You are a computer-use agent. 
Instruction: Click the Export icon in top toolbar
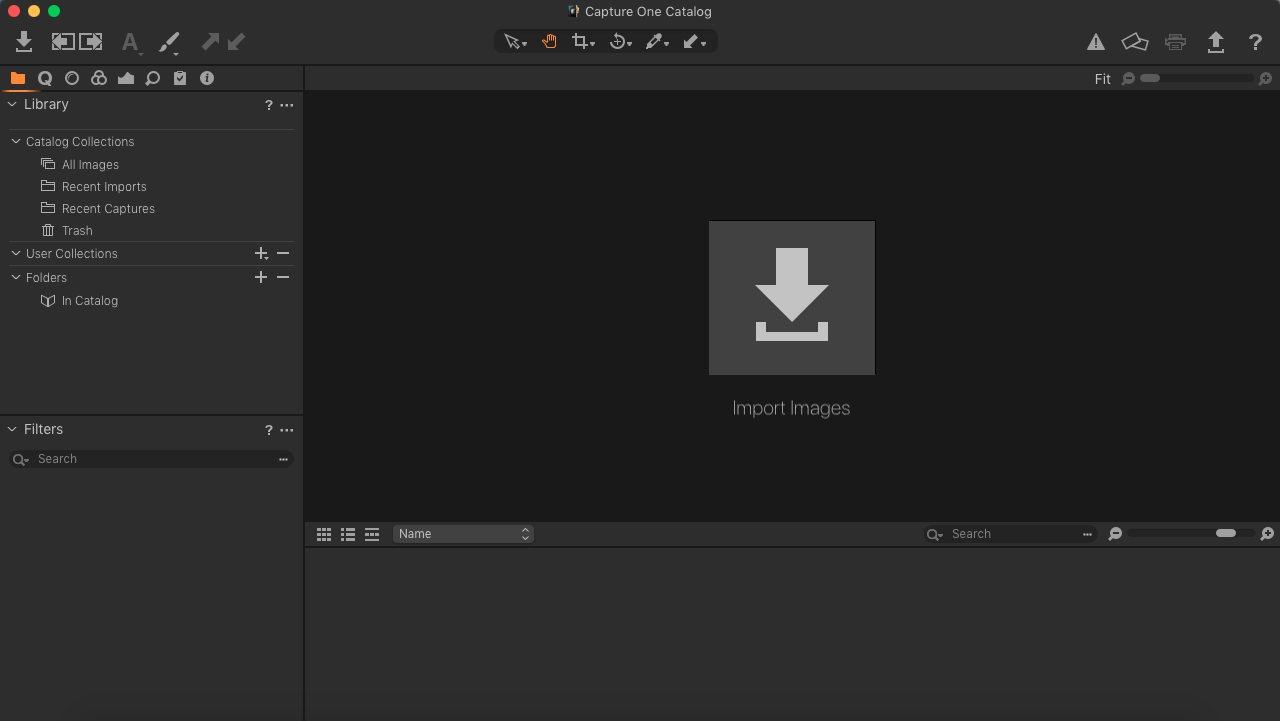1216,41
